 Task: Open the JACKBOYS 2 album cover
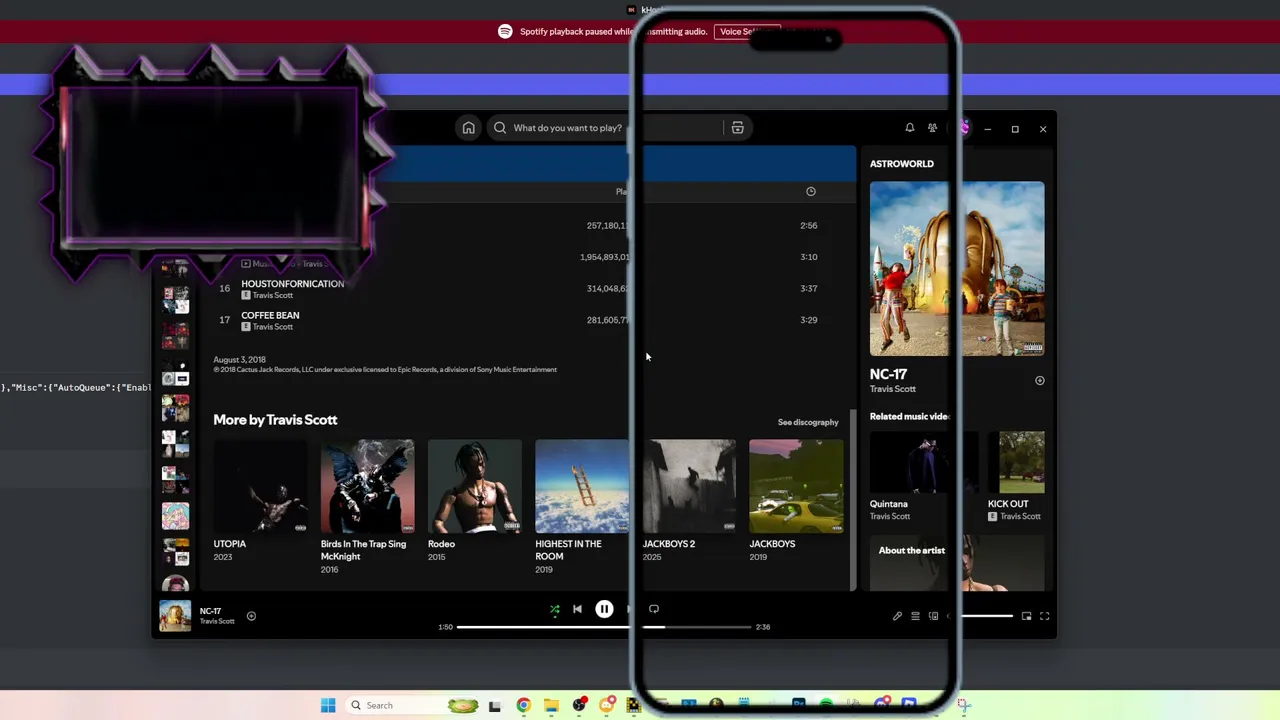(x=689, y=486)
